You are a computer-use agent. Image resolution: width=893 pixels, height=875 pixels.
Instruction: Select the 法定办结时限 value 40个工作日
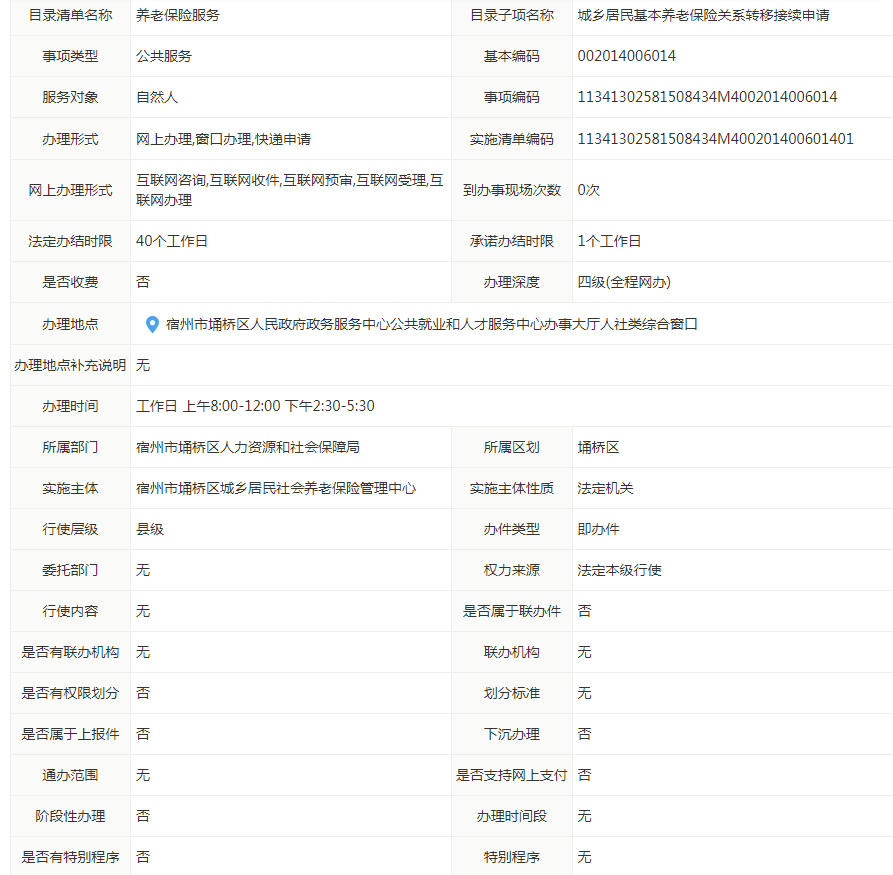(x=172, y=241)
